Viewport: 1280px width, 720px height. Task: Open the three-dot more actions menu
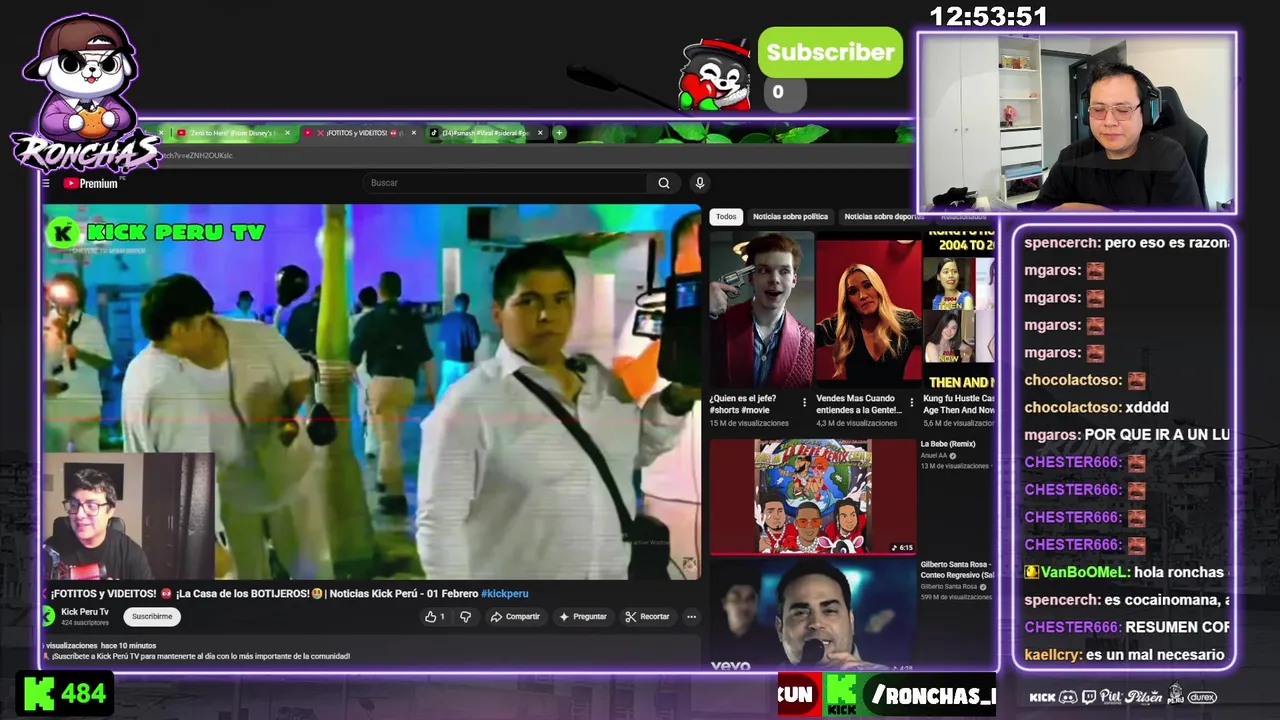coord(691,617)
